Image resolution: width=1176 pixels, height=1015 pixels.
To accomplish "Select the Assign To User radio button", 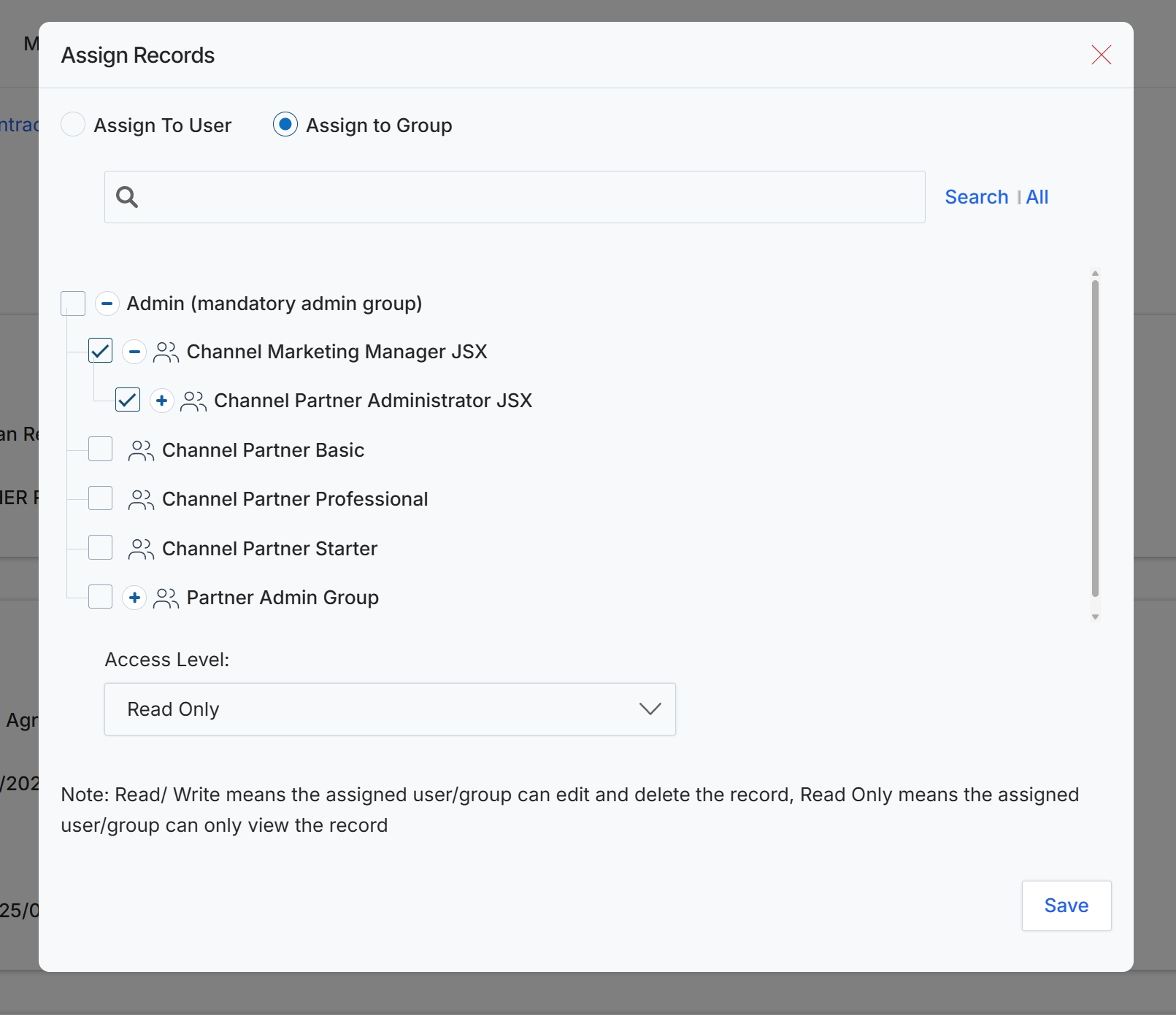I will tap(73, 125).
